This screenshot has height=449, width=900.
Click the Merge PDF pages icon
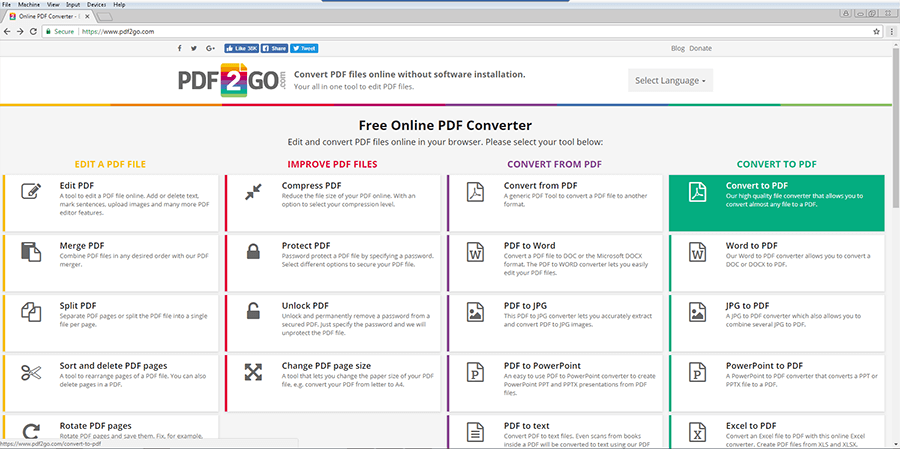pyautogui.click(x=31, y=252)
